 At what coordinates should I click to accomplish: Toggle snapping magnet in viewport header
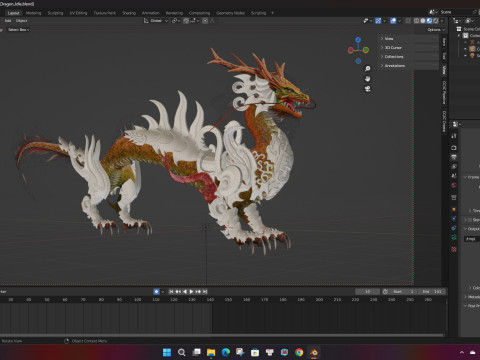tap(186, 21)
